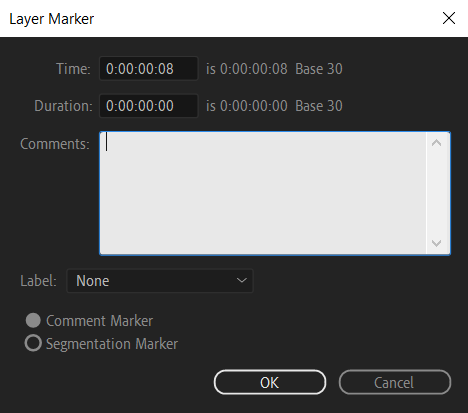Screen dimensions: 468x413
Task: Click the 'Duration:' field label
Action: coord(63,106)
